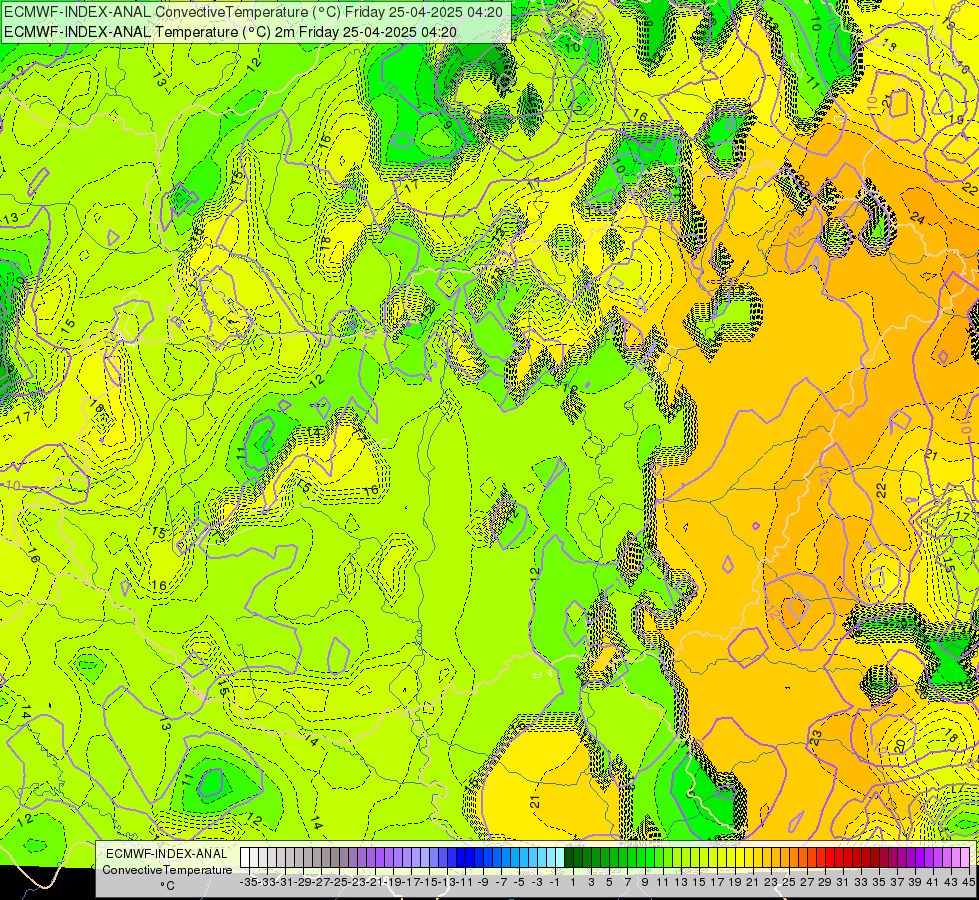Click the '-1' legend scale value

(554, 882)
